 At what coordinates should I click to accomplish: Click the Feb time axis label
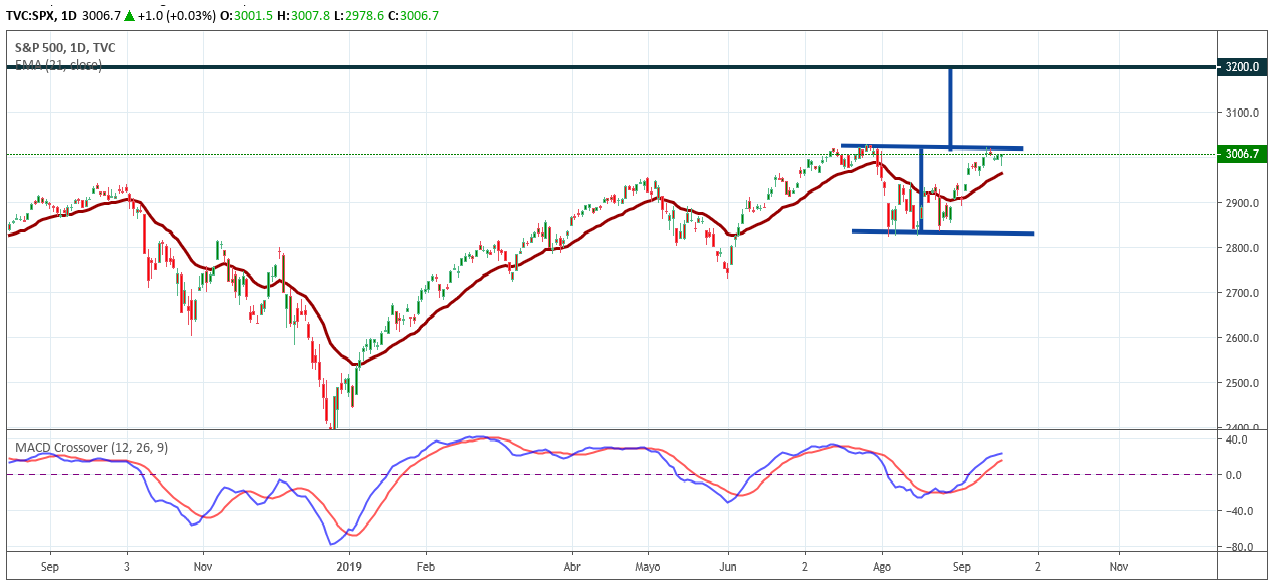tap(425, 566)
